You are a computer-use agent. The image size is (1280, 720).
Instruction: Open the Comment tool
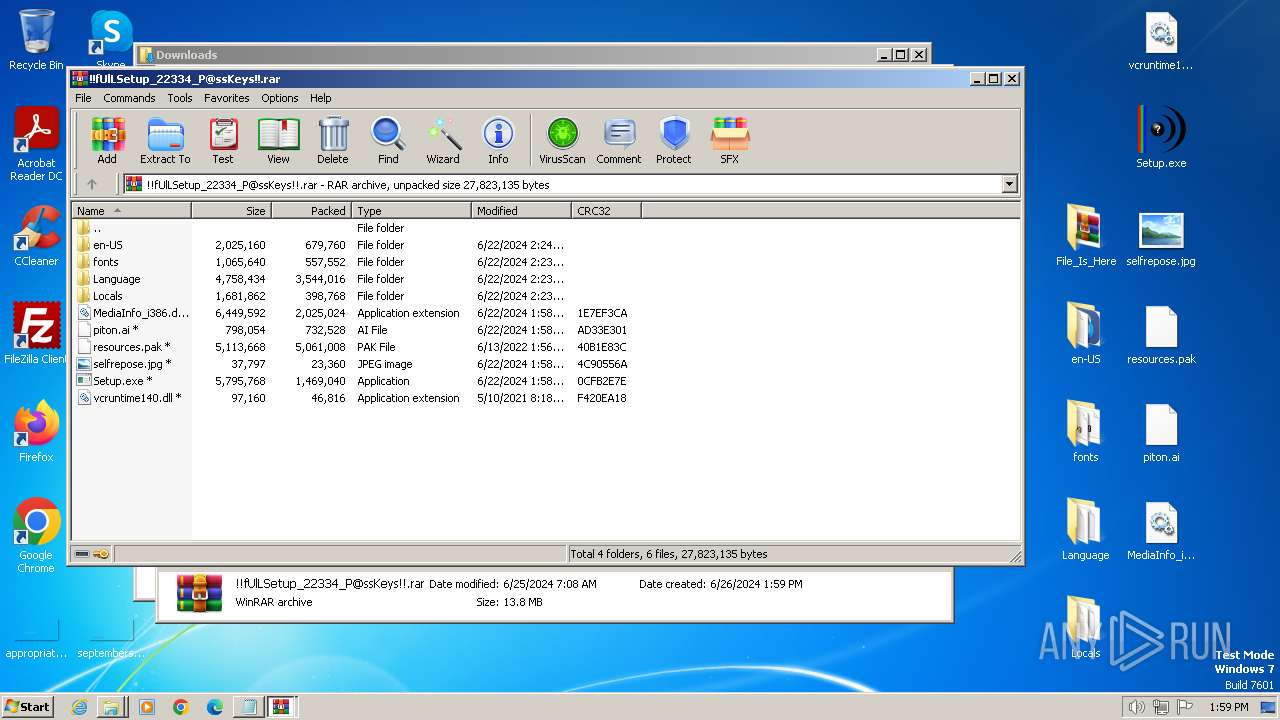619,141
